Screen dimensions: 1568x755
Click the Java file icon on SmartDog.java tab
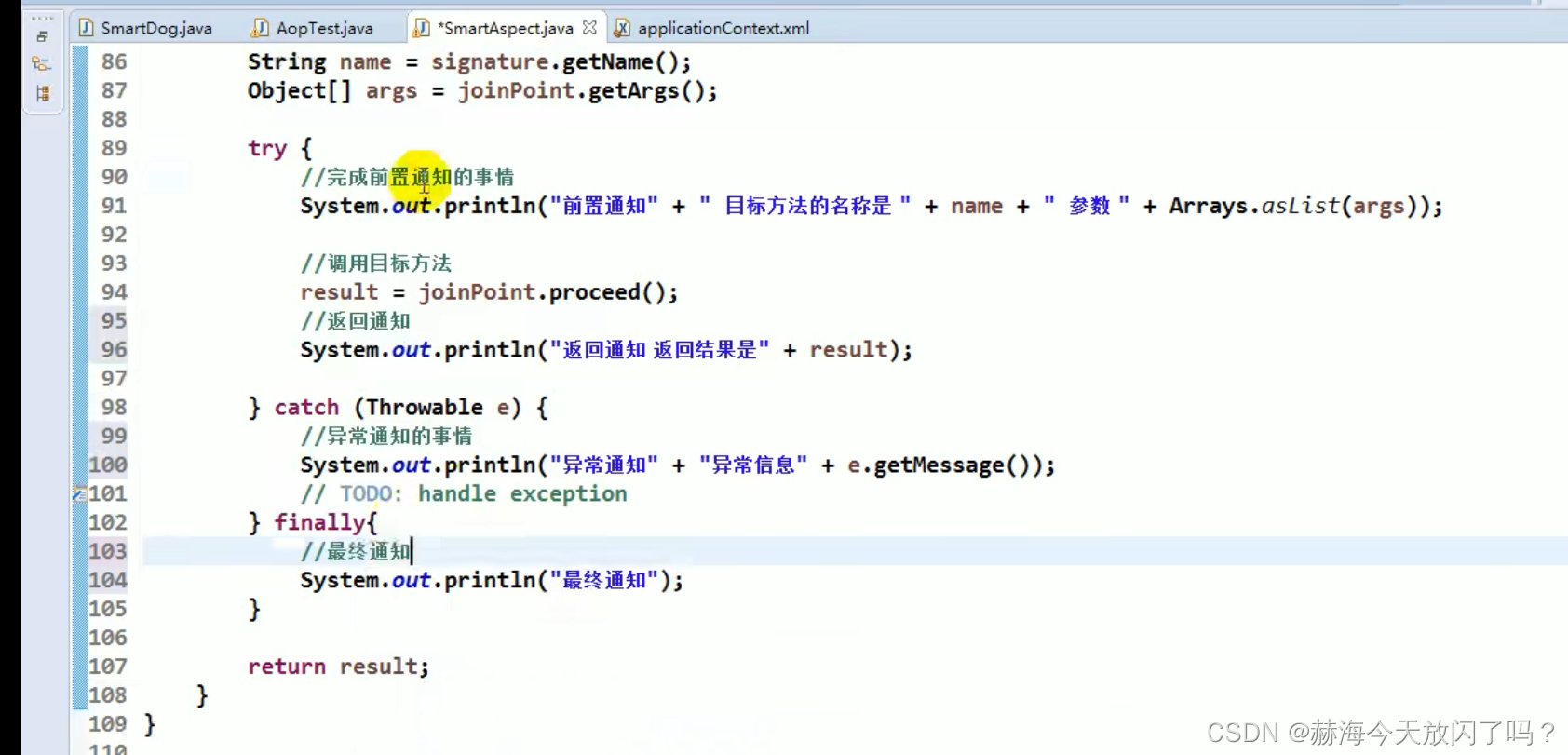(x=87, y=28)
